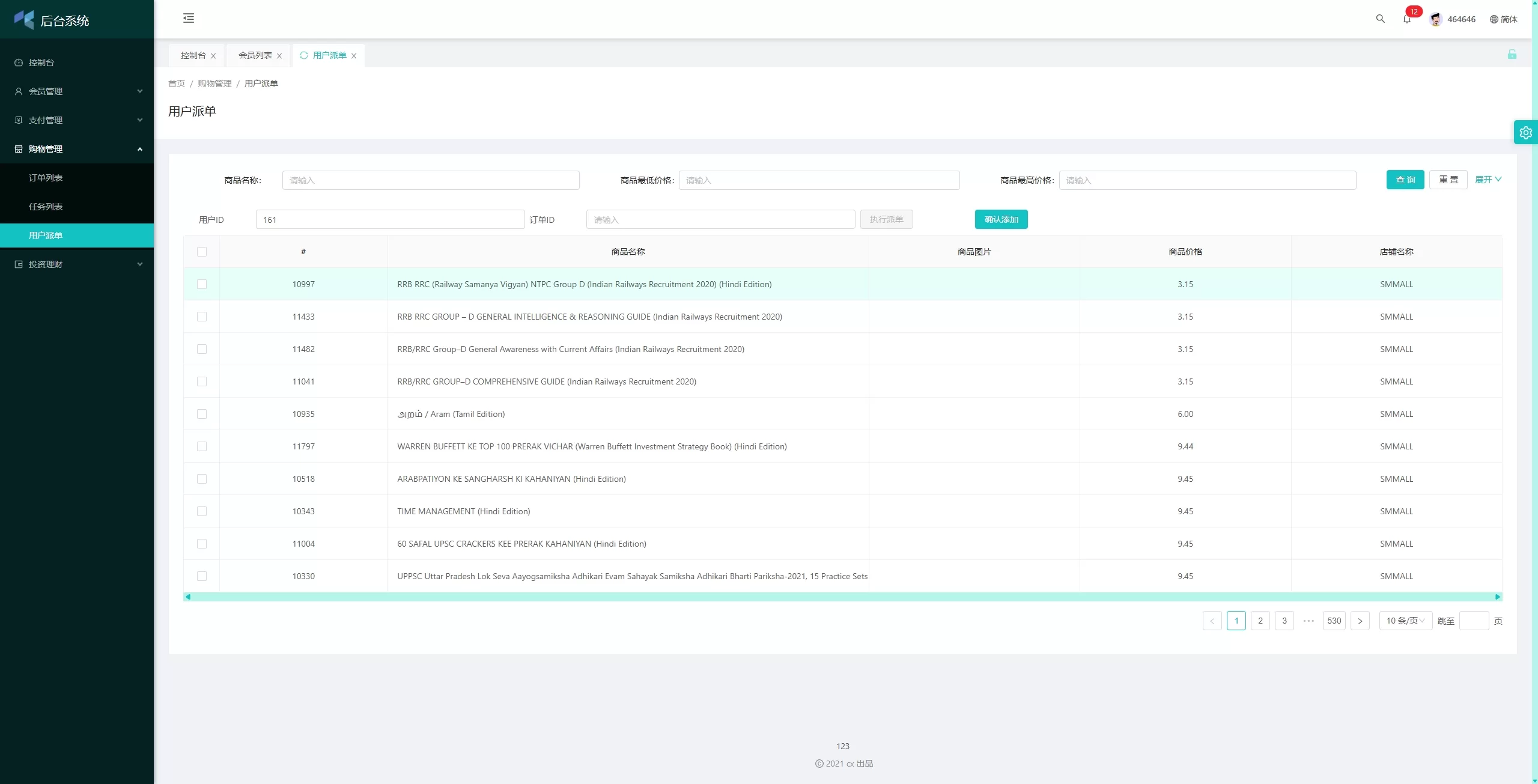Select checkbox for item 11797
The image size is (1538, 784).
coord(202,446)
